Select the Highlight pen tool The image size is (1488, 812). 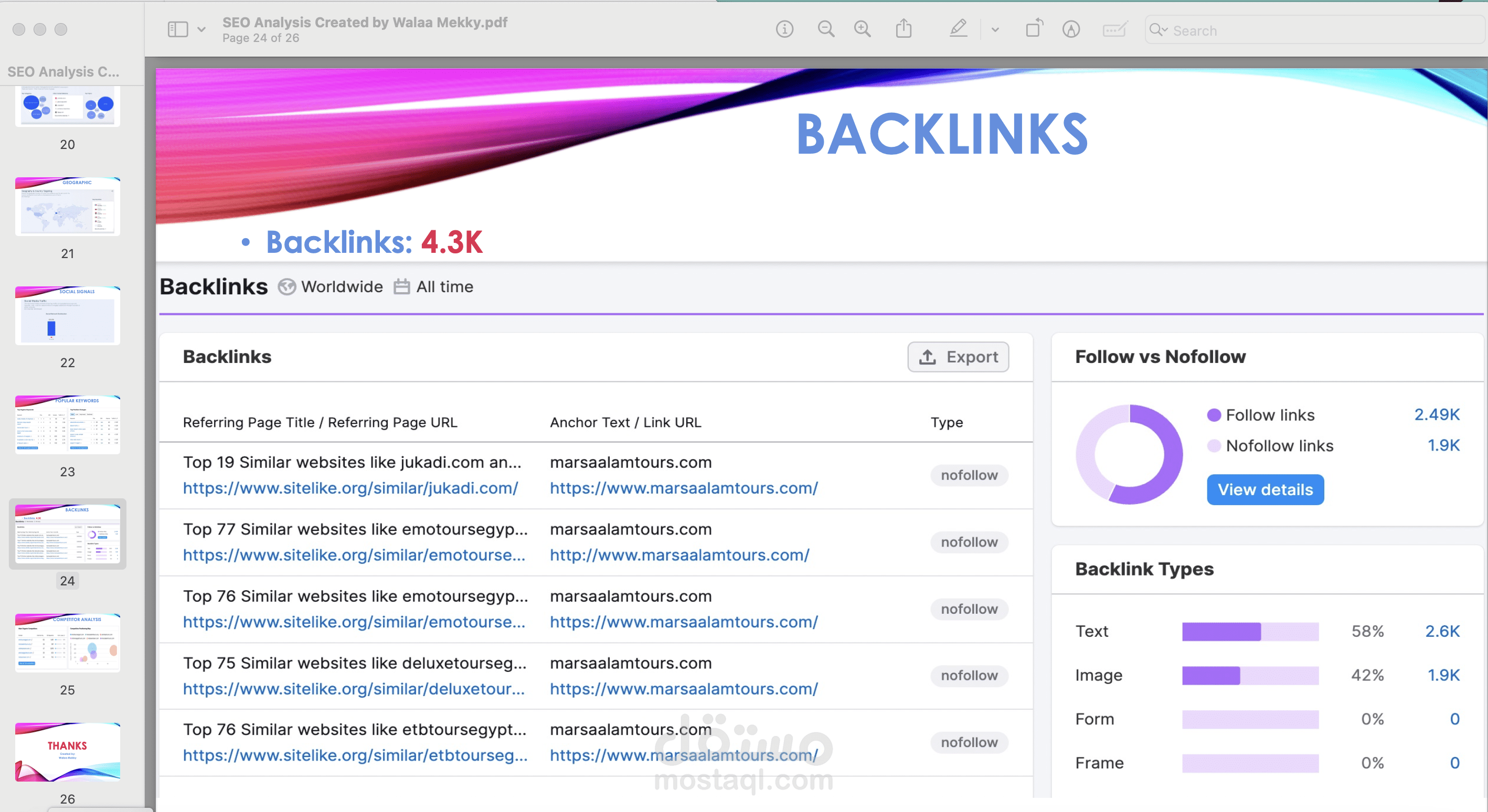click(958, 29)
